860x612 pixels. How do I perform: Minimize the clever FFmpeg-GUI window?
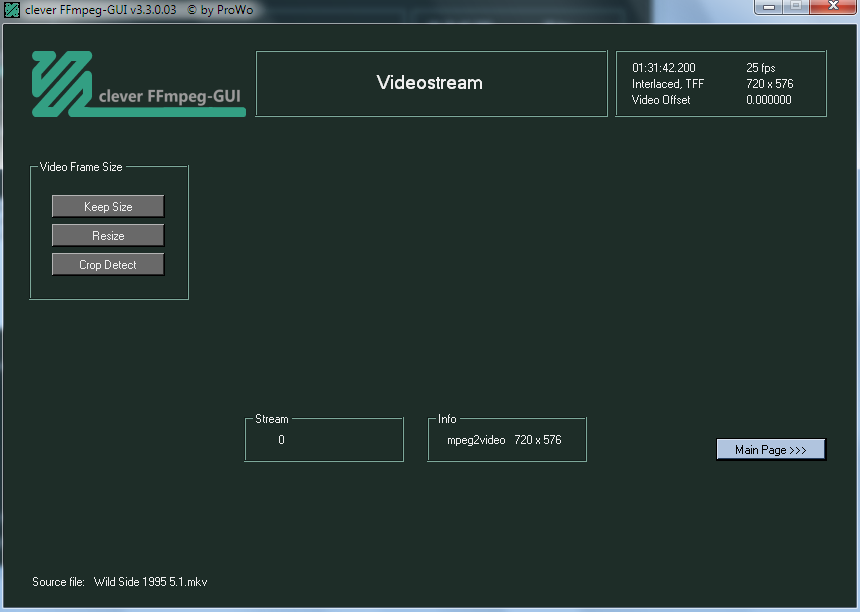point(769,7)
